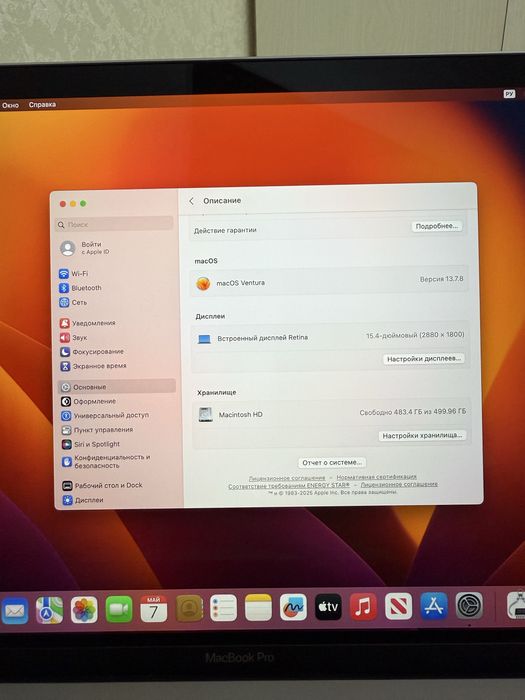
Task: Open Apple TV app in Dock
Action: tap(328, 607)
